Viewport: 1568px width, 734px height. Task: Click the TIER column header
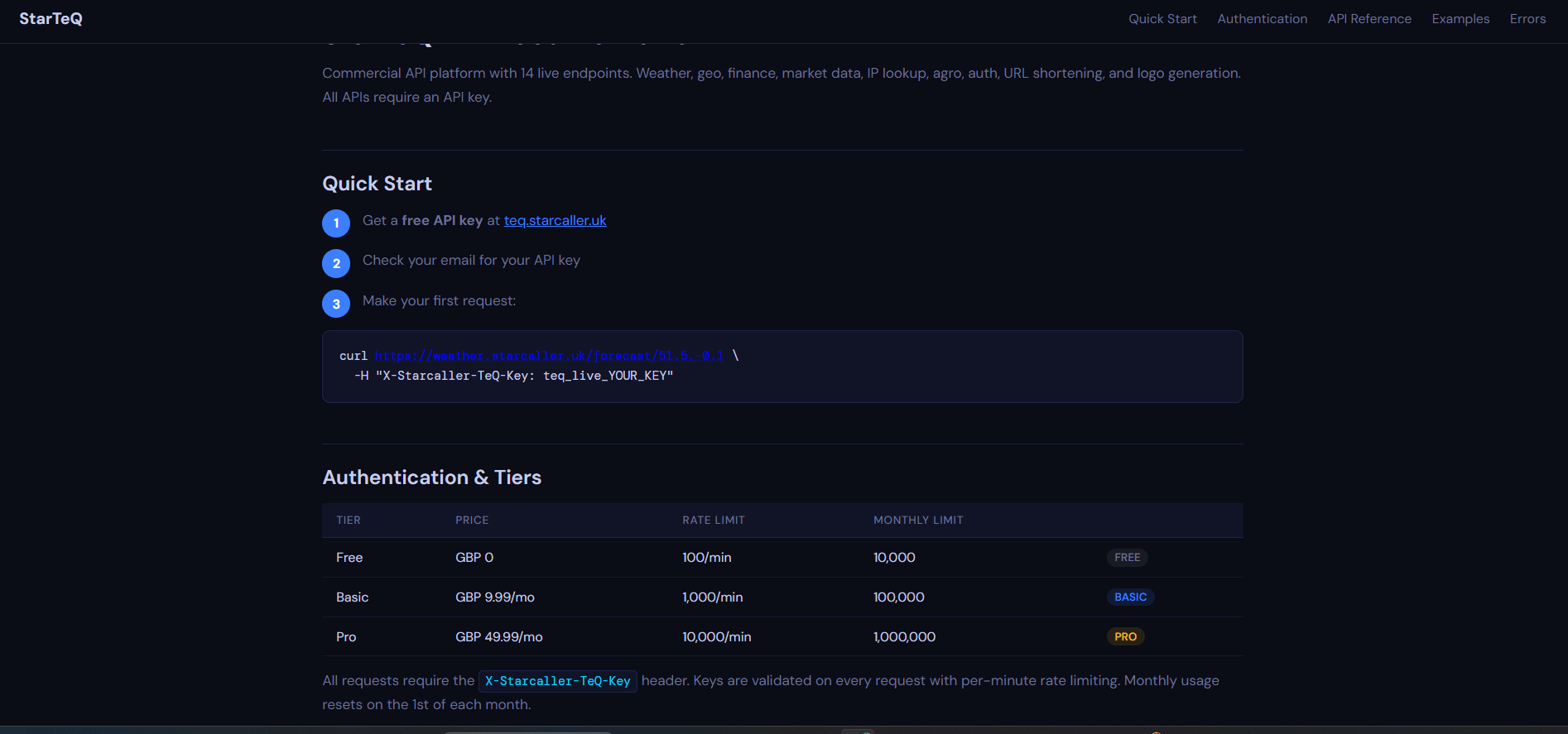(x=349, y=521)
